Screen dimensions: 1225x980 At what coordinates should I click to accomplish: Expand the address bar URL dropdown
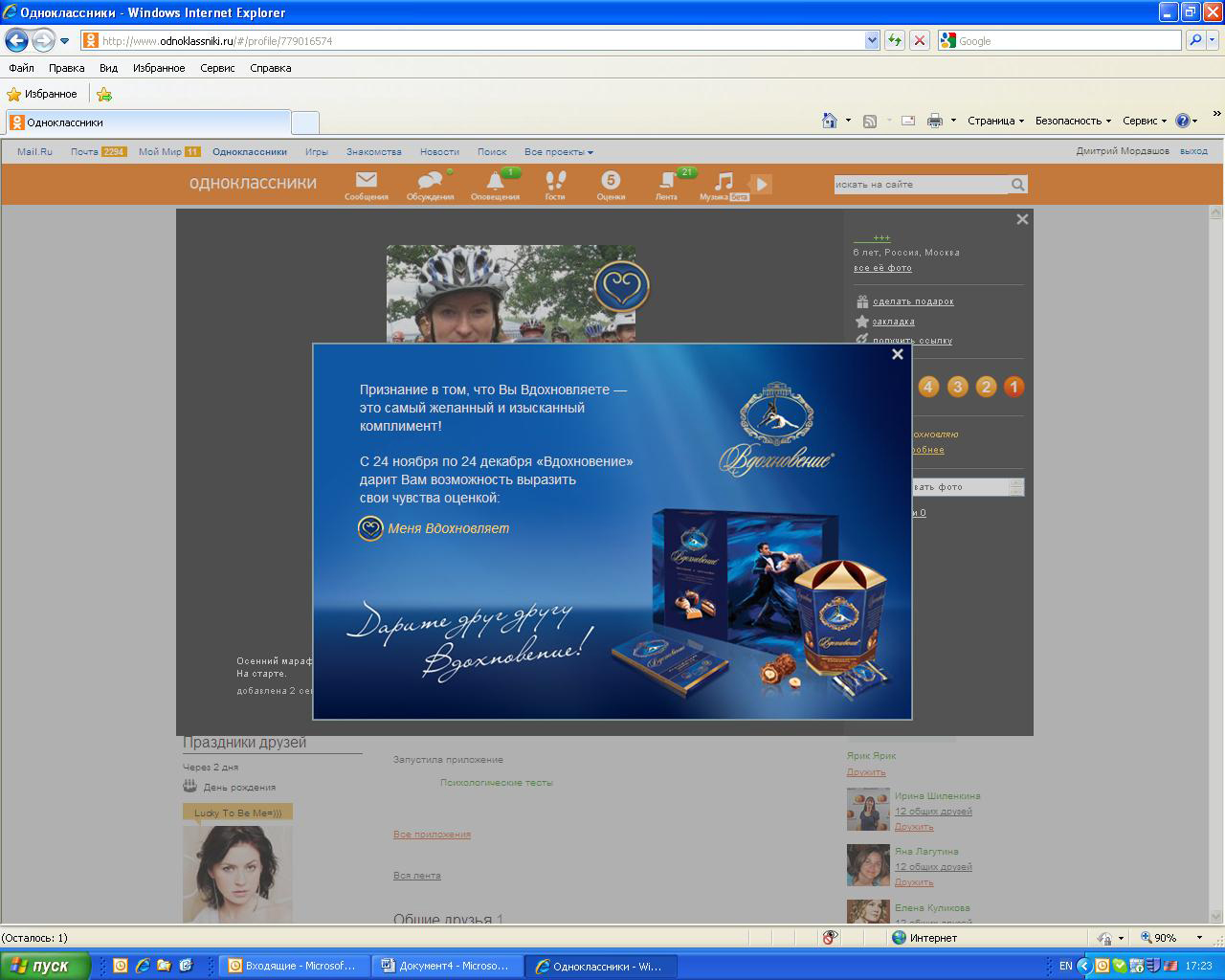coord(872,40)
